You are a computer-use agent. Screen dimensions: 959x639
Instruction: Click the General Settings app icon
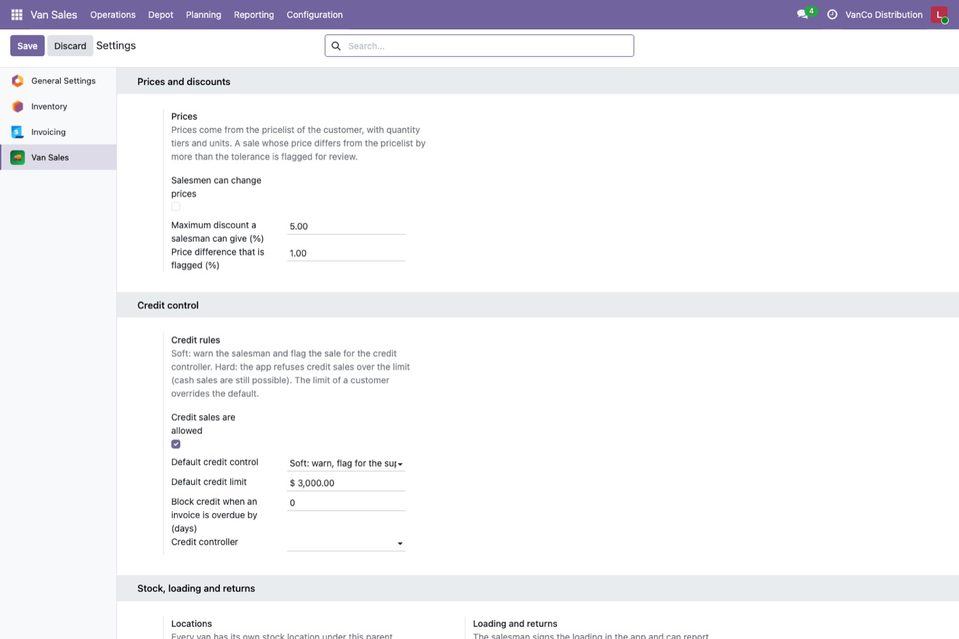(18, 81)
